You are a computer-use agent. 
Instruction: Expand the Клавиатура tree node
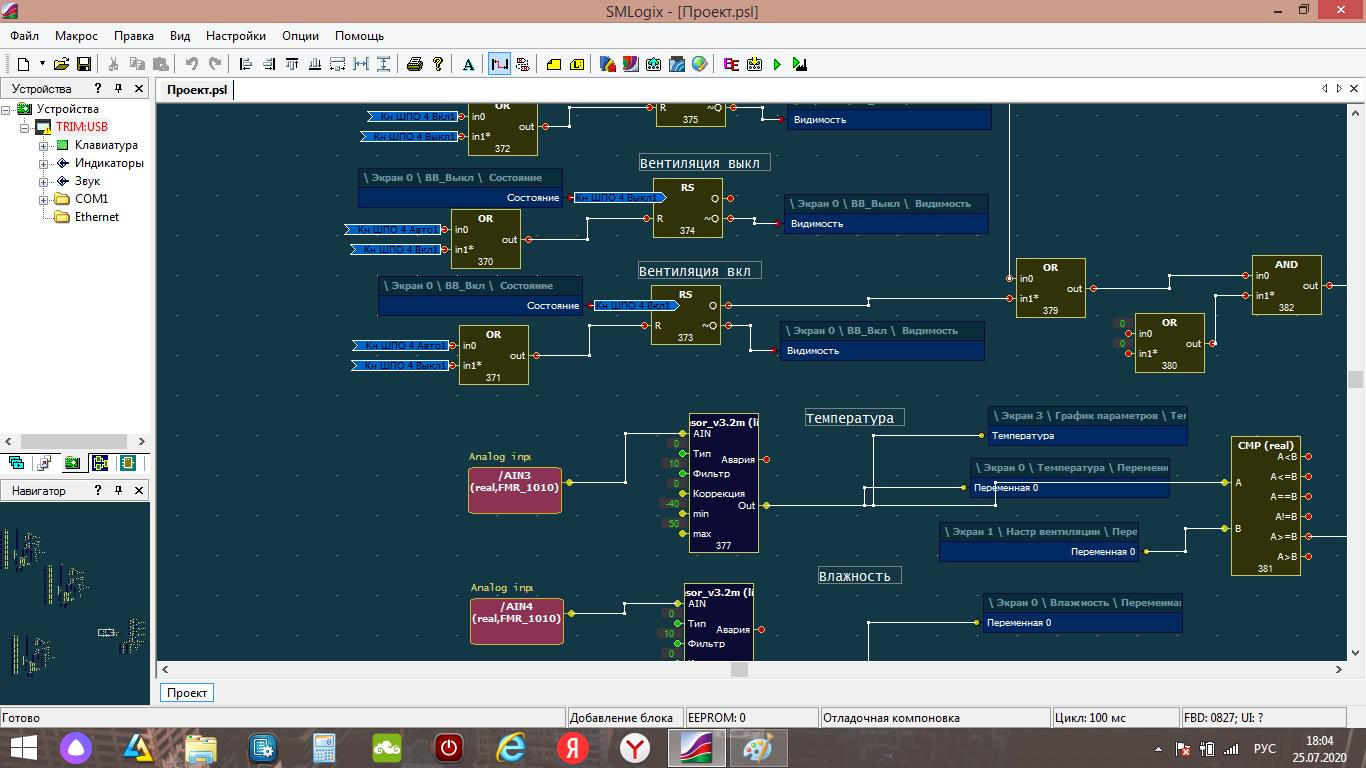(x=44, y=146)
